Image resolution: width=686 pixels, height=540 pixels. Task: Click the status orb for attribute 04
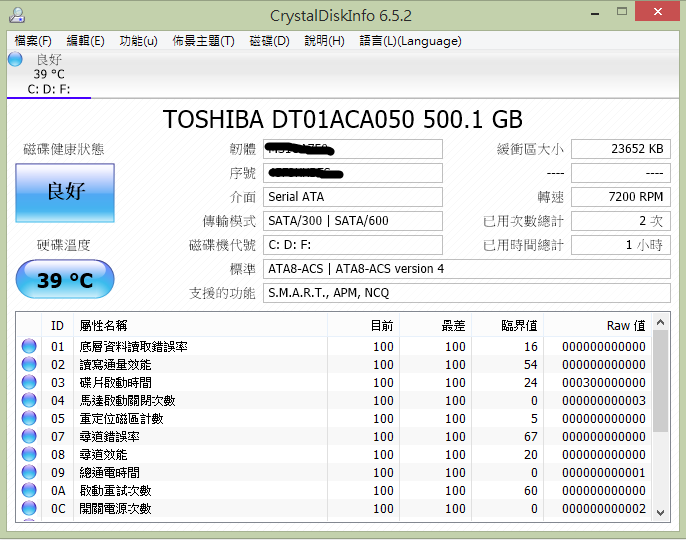29,400
